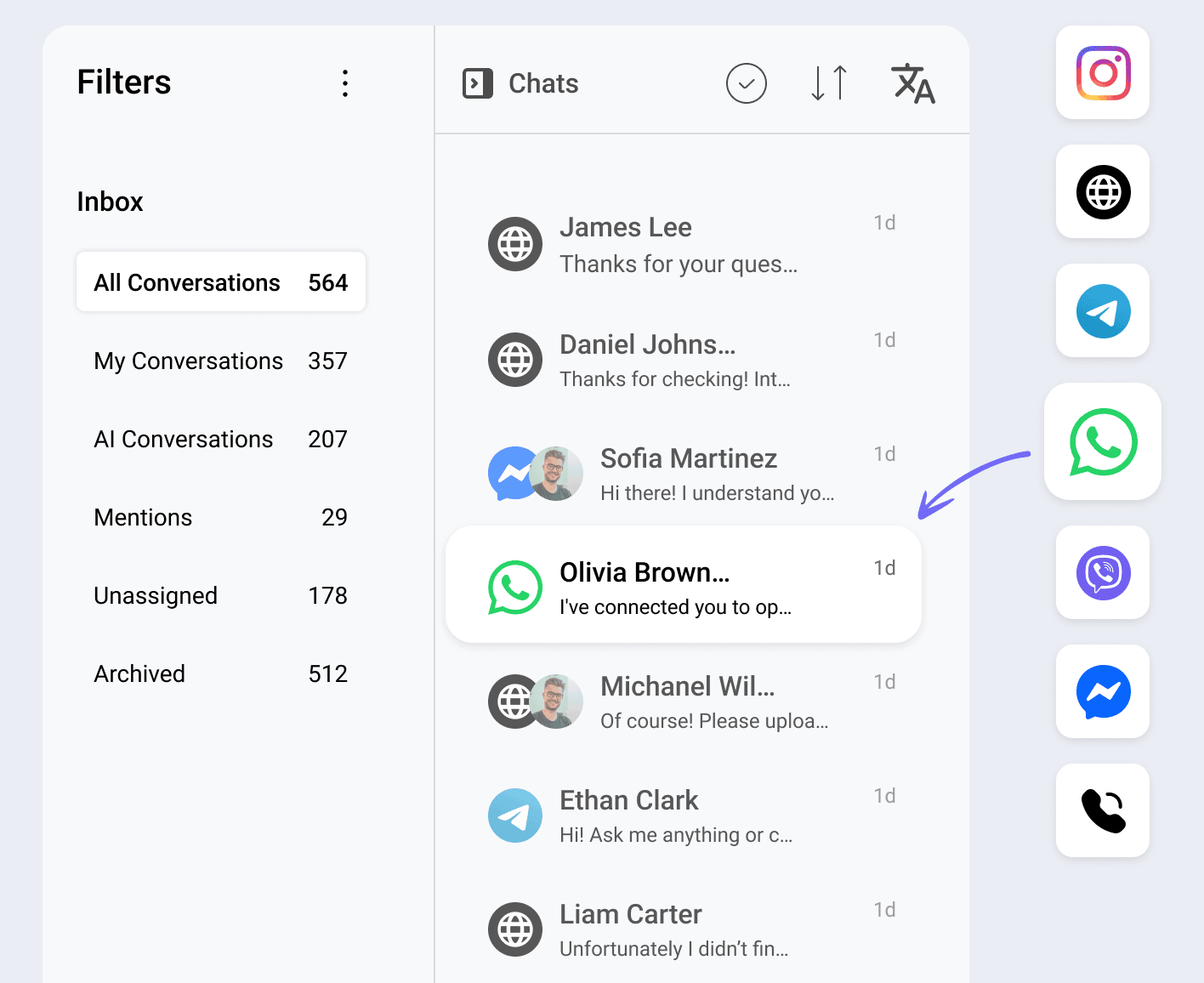Image resolution: width=1204 pixels, height=983 pixels.
Task: Click the translate icon in the Chats header
Action: point(913,83)
